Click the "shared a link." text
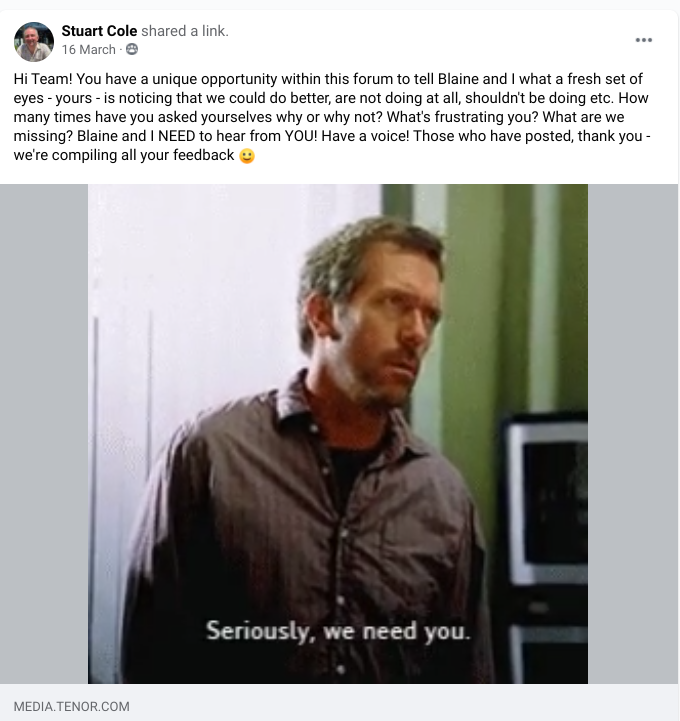 coord(185,31)
